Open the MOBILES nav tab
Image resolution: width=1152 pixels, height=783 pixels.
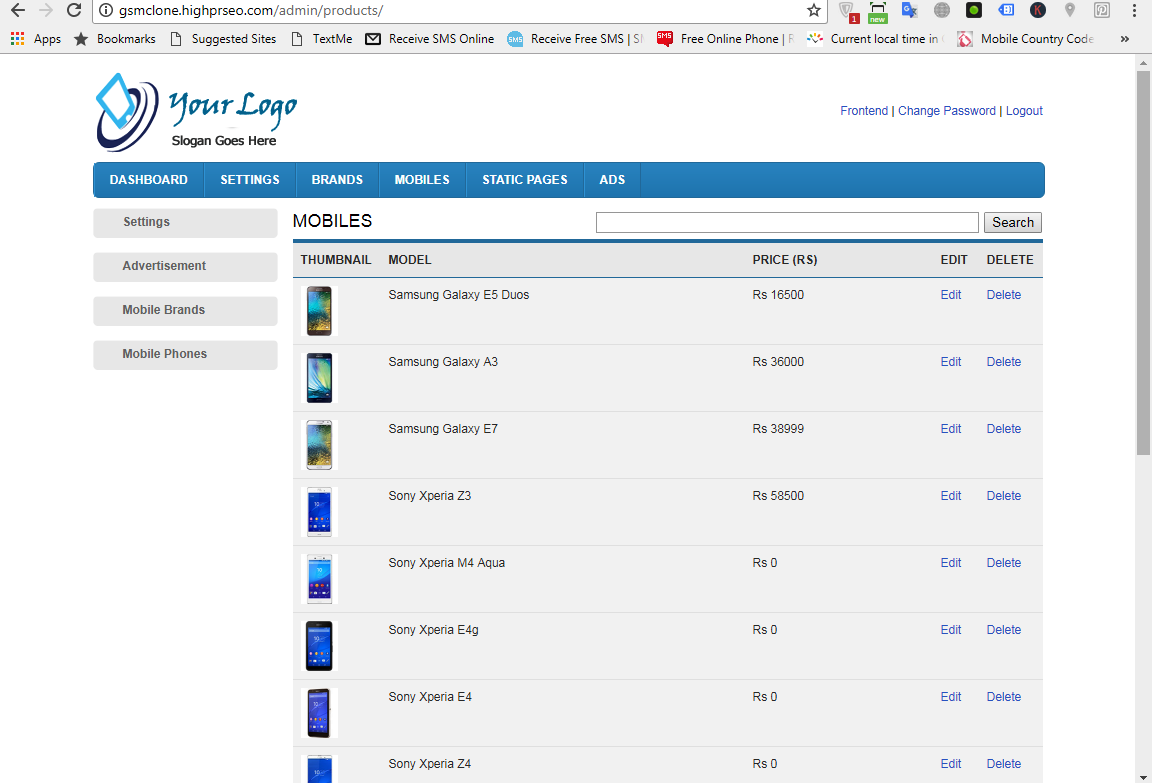click(422, 180)
